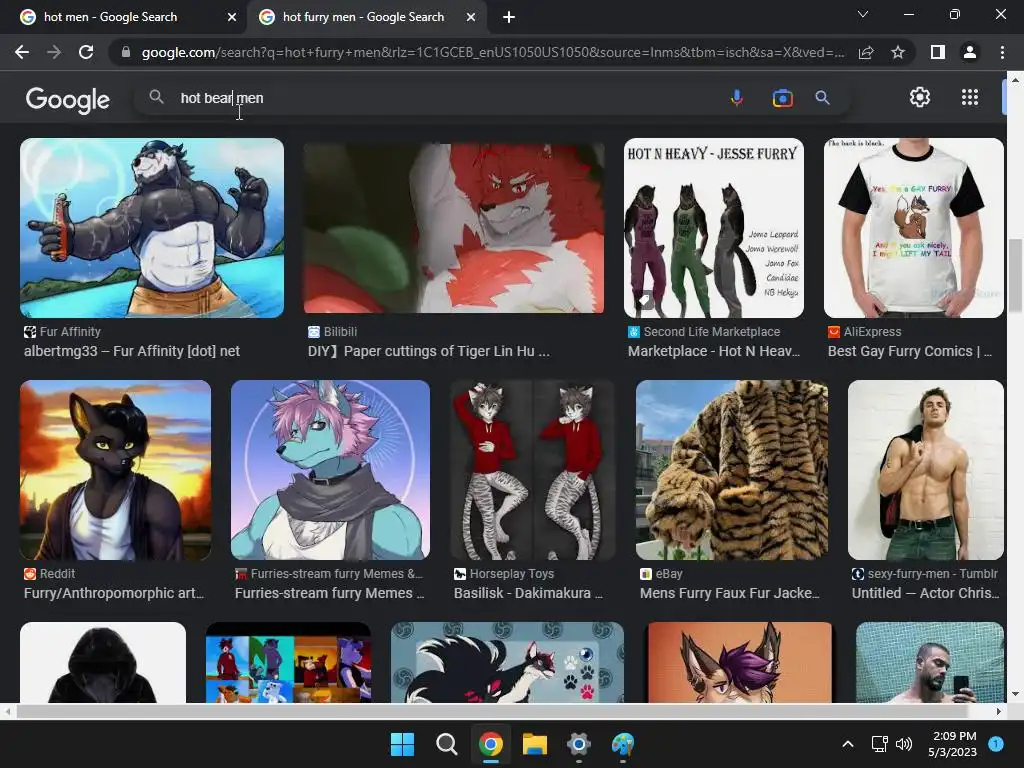Open the Windows Start menu
Screen dimensions: 1024x768
[402, 744]
